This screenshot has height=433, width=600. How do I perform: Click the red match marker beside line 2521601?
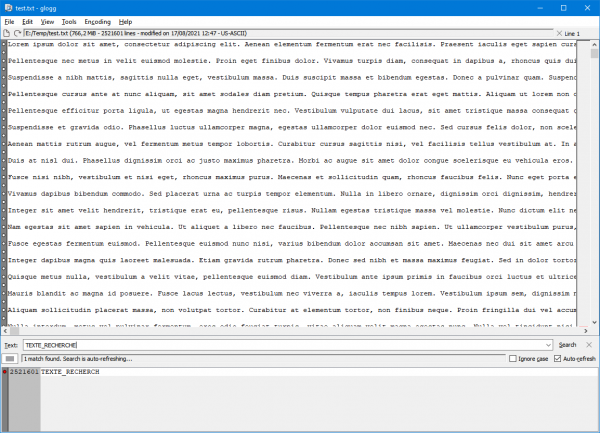(x=4, y=372)
